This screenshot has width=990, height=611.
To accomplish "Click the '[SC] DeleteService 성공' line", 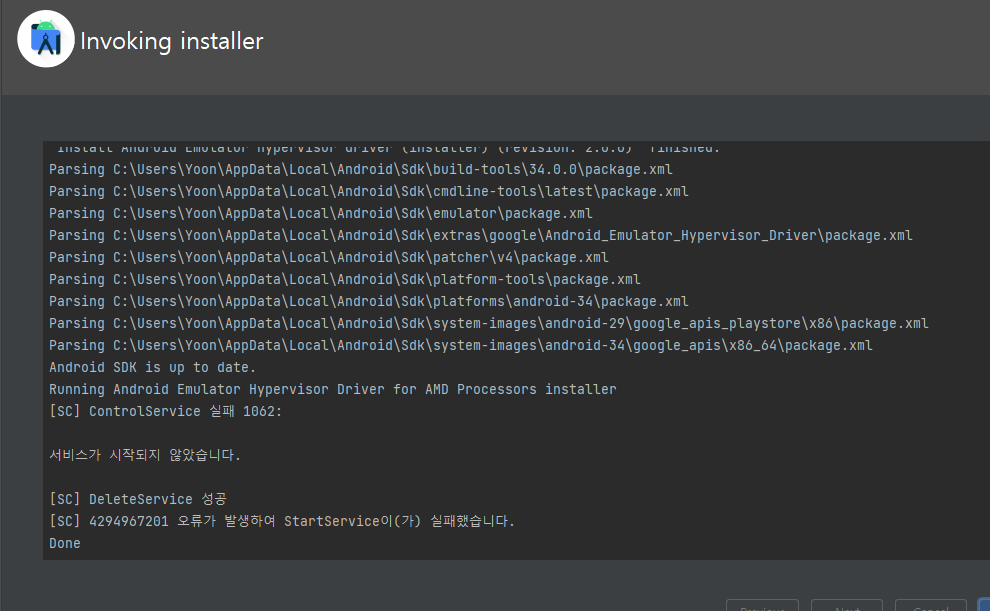I will click(x=138, y=499).
